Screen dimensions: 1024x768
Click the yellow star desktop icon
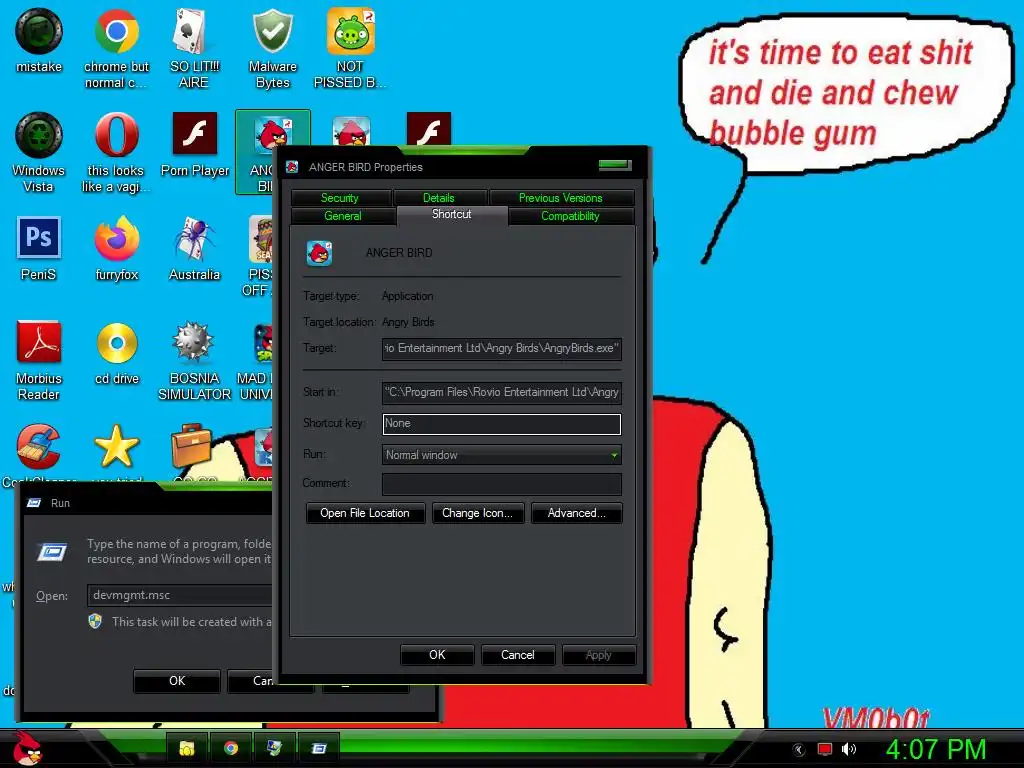116,447
